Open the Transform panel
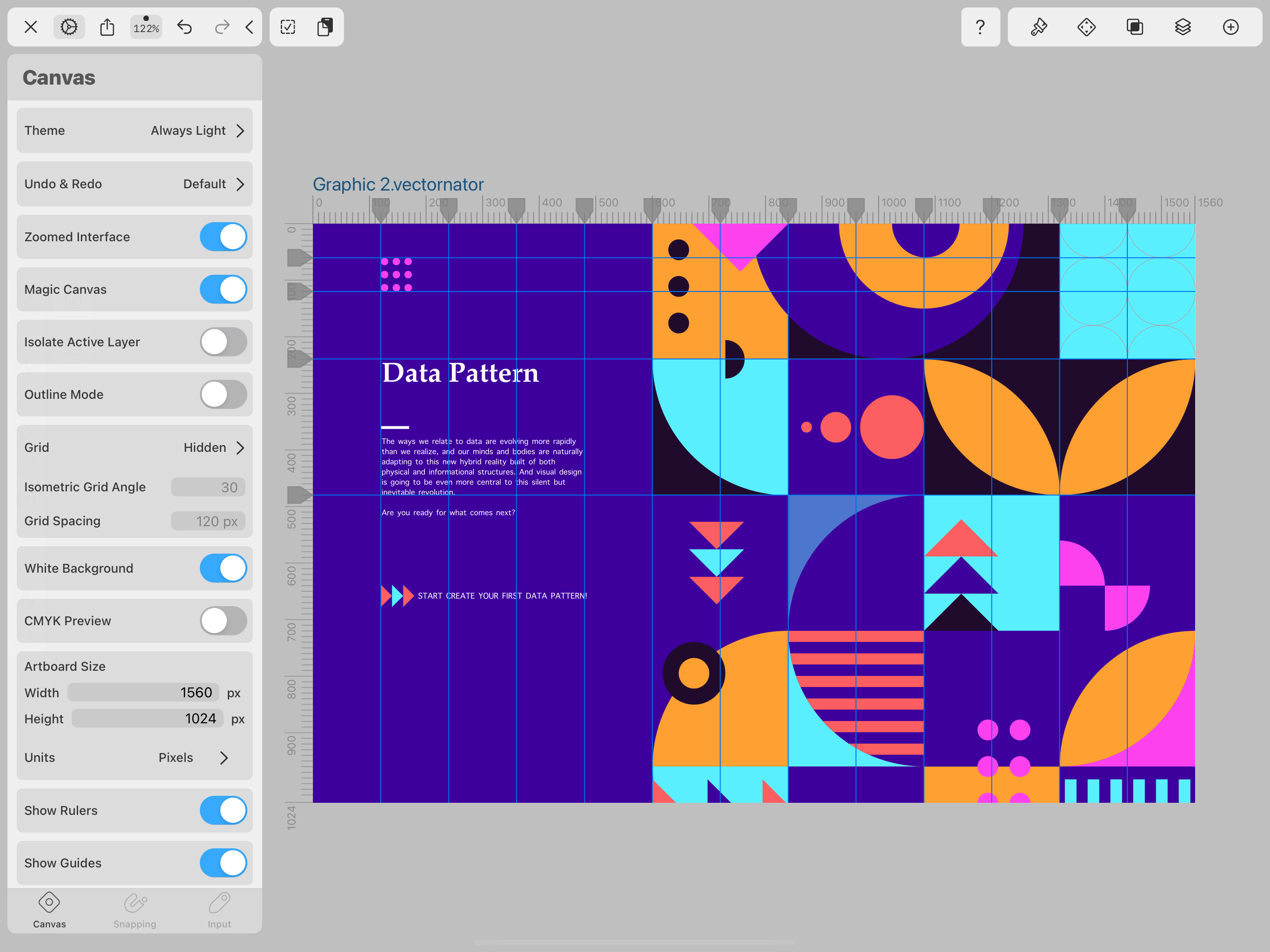This screenshot has height=952, width=1270. pyautogui.click(x=1087, y=27)
